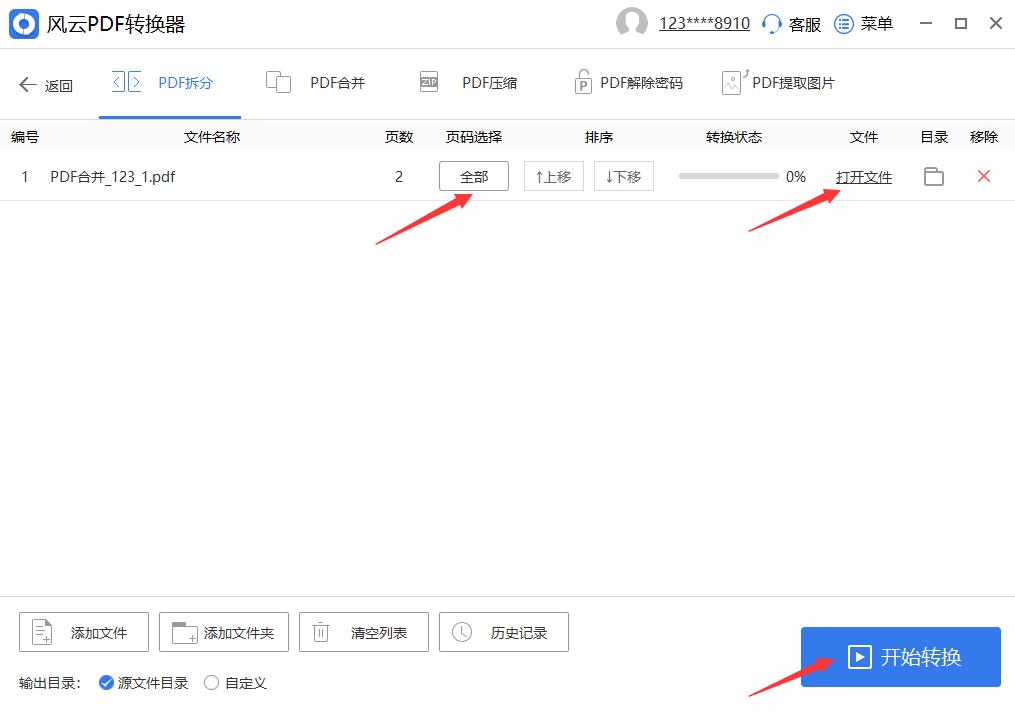The width and height of the screenshot is (1015, 716).
Task: Move file down with ↓下移
Action: (x=623, y=176)
